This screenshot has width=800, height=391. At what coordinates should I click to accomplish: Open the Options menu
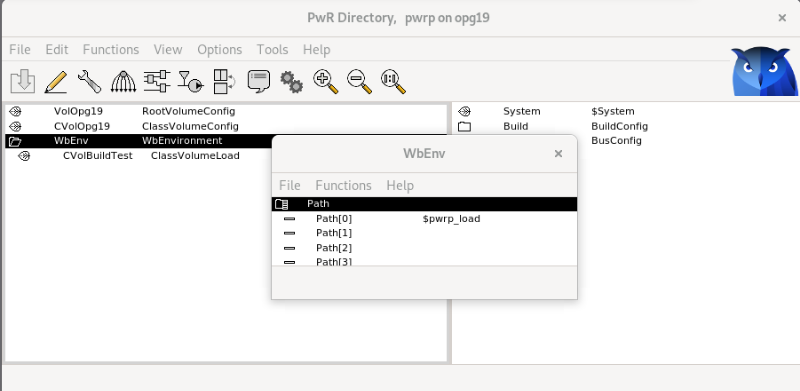[219, 50]
